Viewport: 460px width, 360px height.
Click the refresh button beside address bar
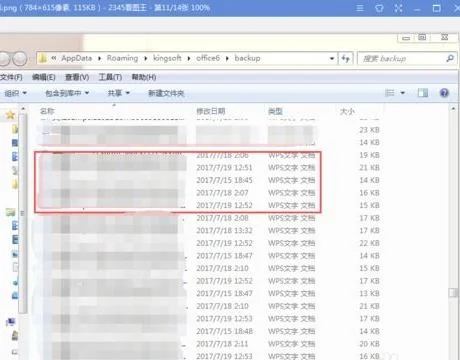click(x=346, y=59)
